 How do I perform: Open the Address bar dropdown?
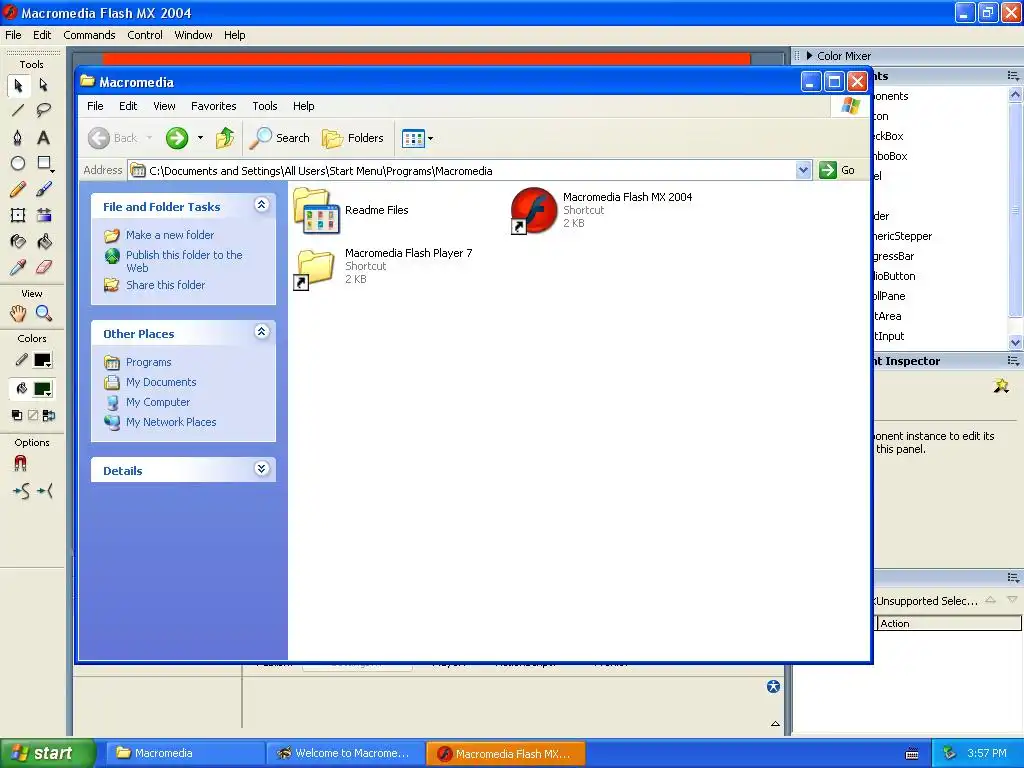tap(803, 170)
